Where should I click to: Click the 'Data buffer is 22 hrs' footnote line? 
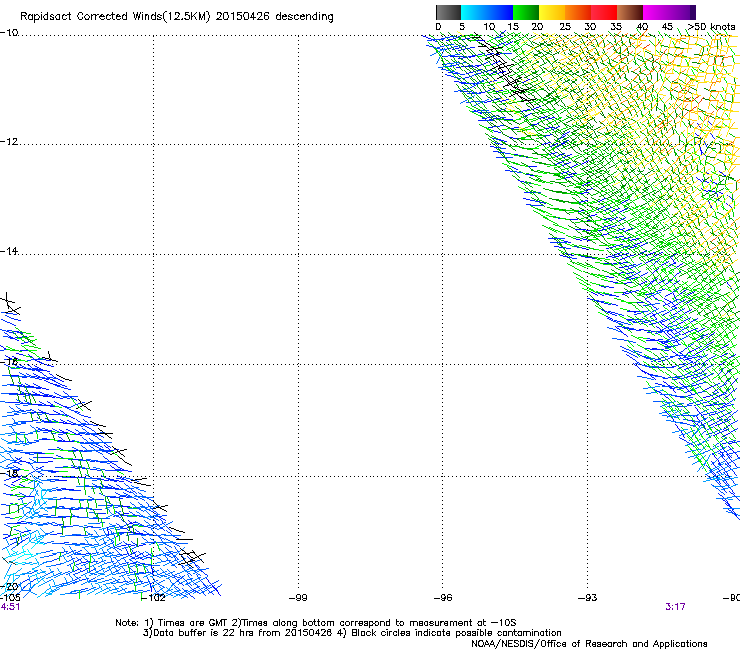coord(352,633)
